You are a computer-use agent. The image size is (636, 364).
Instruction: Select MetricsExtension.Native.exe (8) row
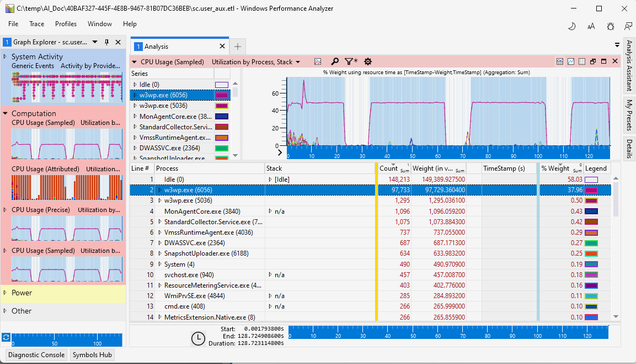pos(370,317)
